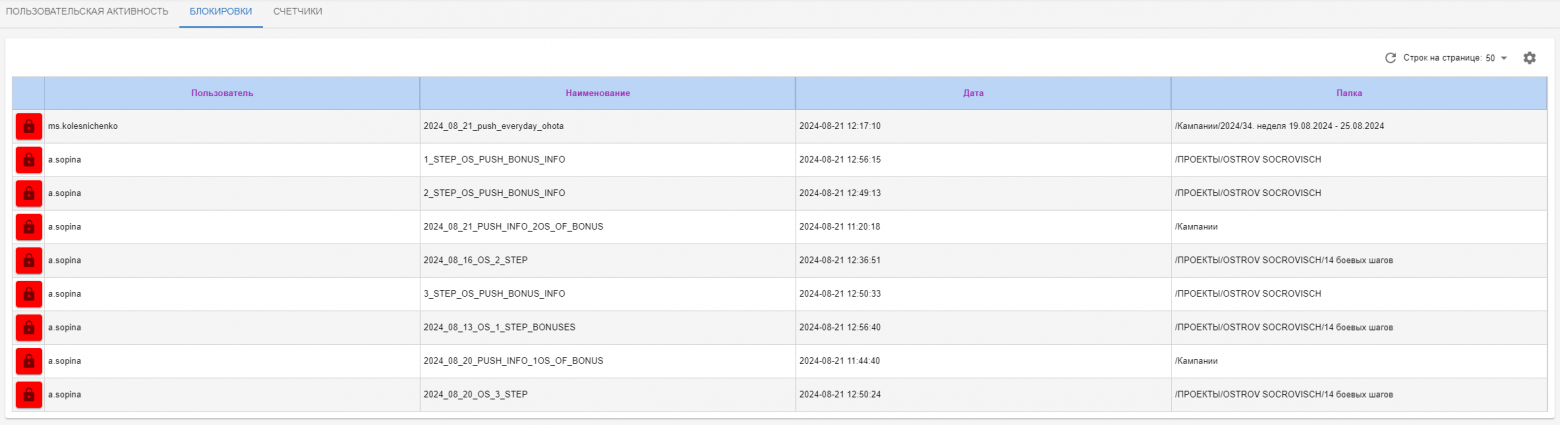Unlock the 2024_08_16_OS_2_STEP entry
The width and height of the screenshot is (1560, 425).
click(28, 261)
